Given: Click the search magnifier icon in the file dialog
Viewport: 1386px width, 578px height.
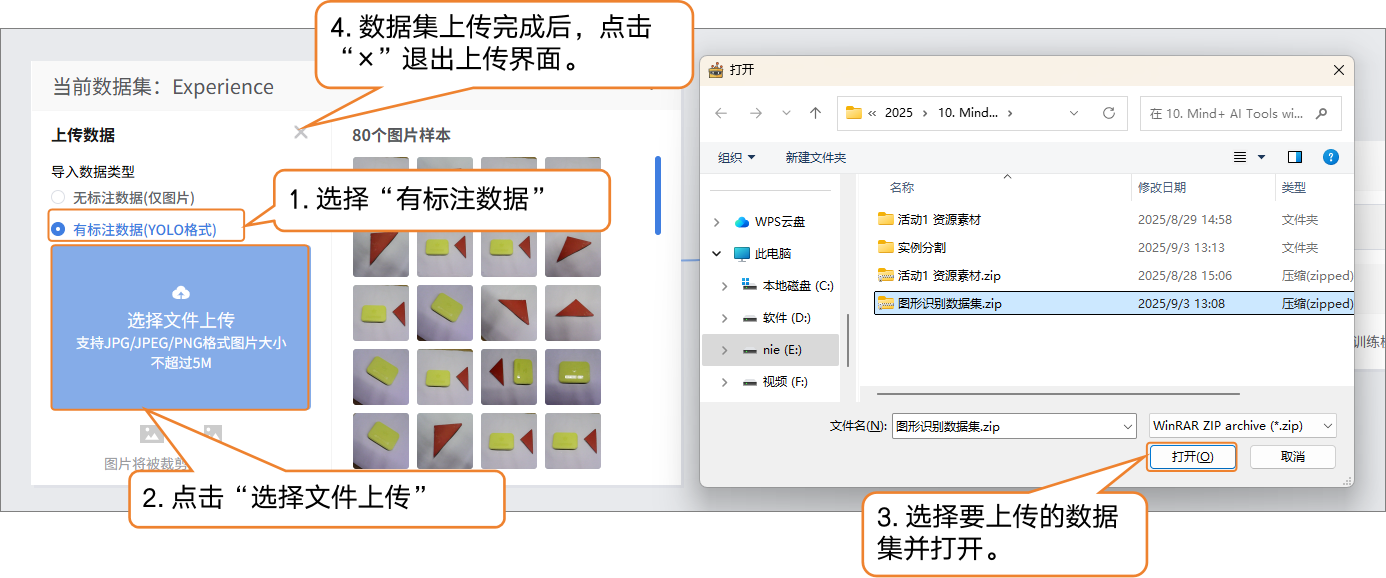Looking at the screenshot, I should (x=1323, y=113).
